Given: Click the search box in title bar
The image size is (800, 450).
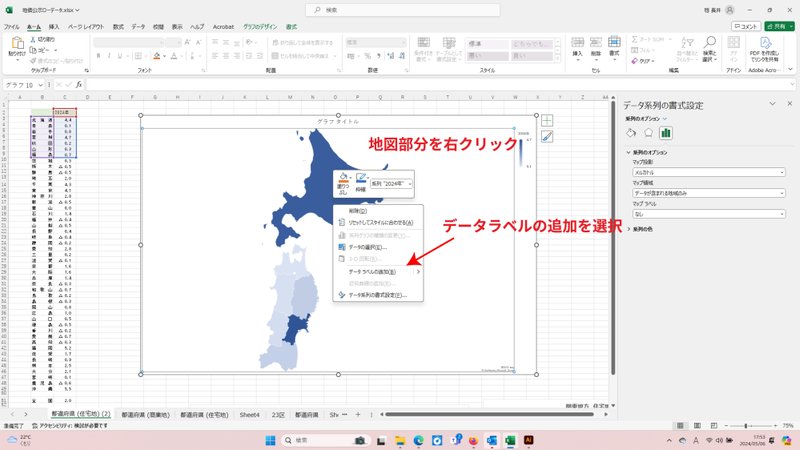Looking at the screenshot, I should [403, 10].
